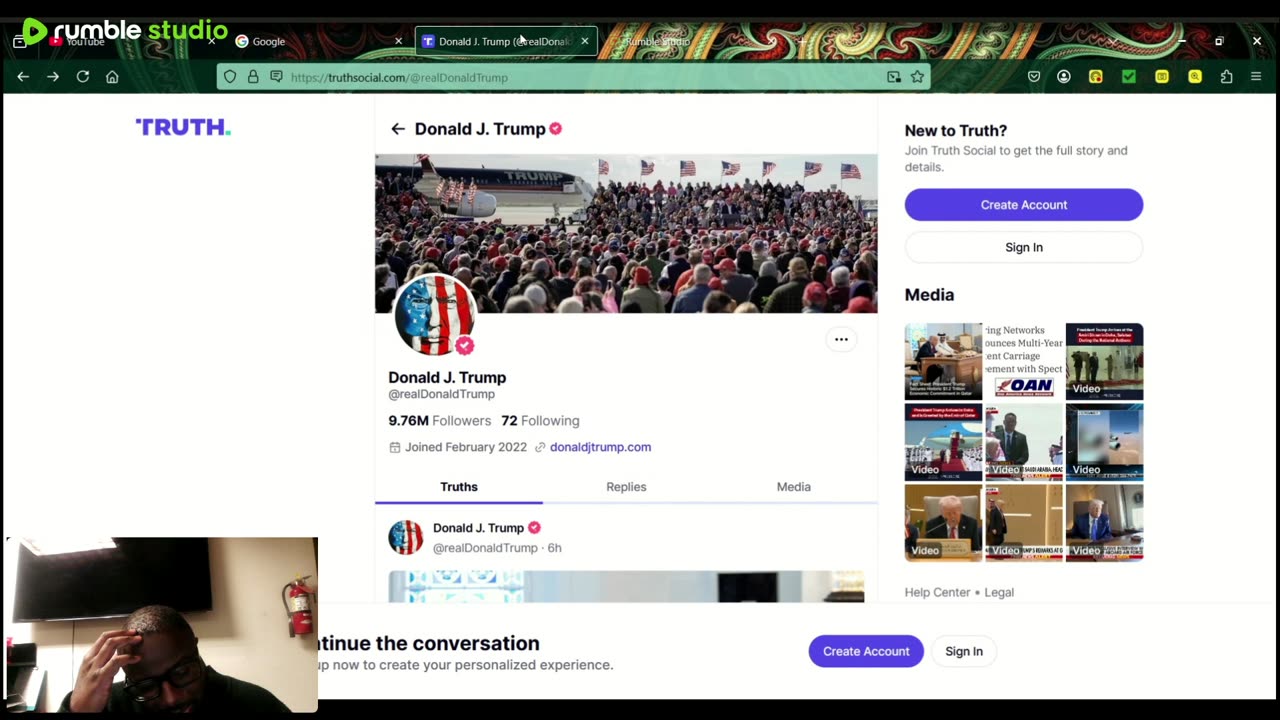
Task: Click the browser forward arrow
Action: pos(53,77)
